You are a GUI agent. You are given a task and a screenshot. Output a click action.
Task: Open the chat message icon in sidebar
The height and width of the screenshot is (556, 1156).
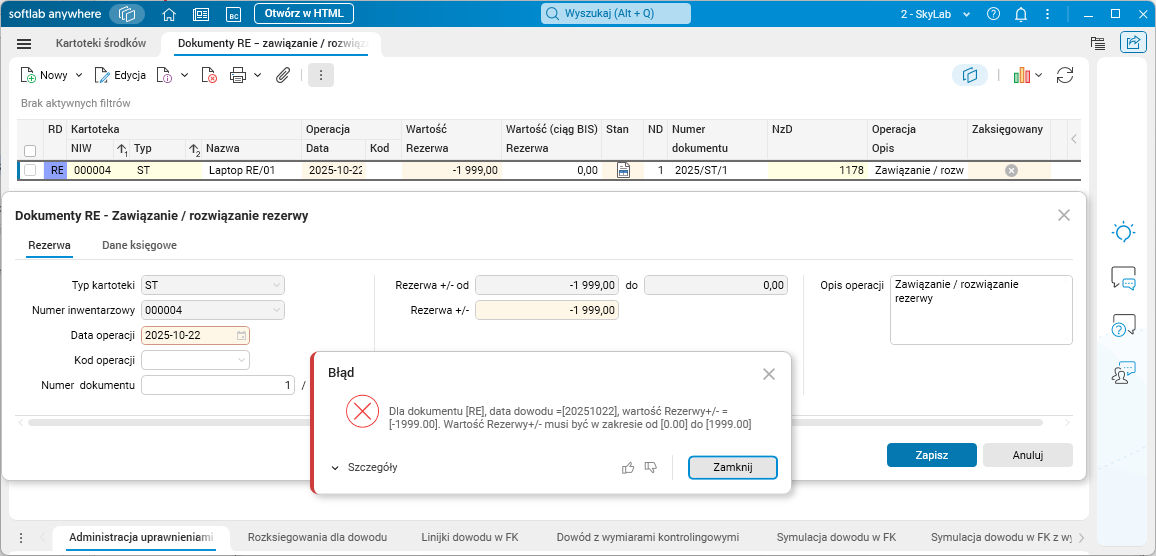pyautogui.click(x=1123, y=278)
